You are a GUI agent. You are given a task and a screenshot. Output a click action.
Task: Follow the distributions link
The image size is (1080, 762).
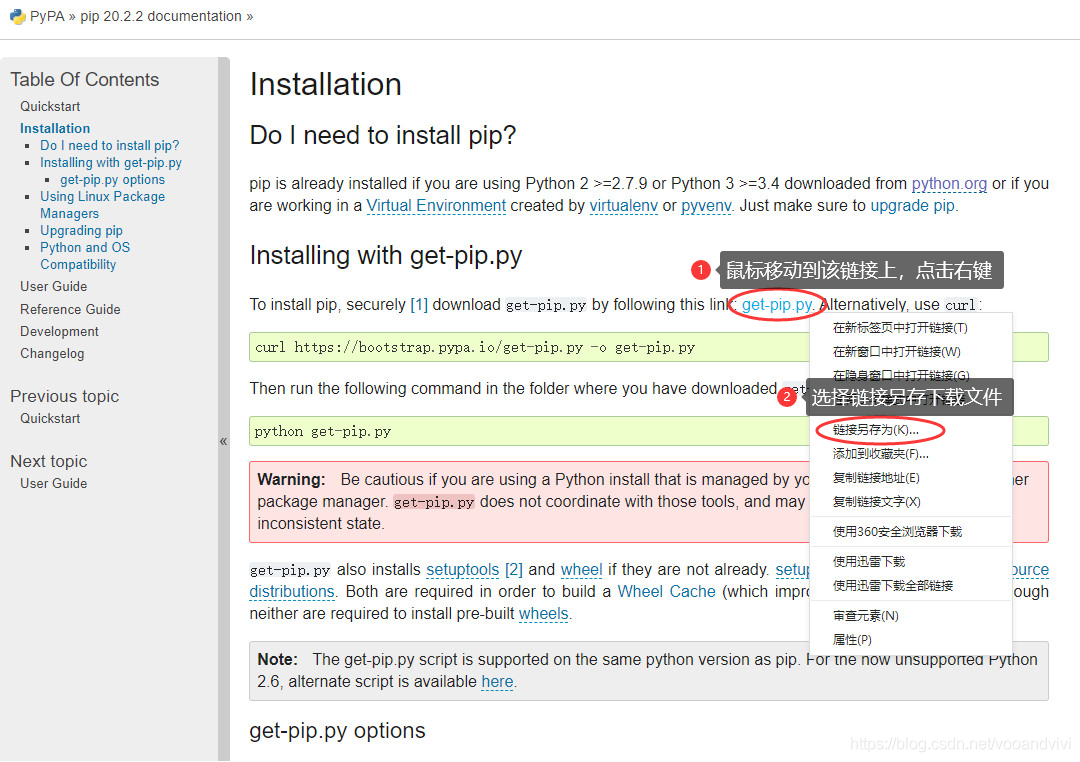292,592
